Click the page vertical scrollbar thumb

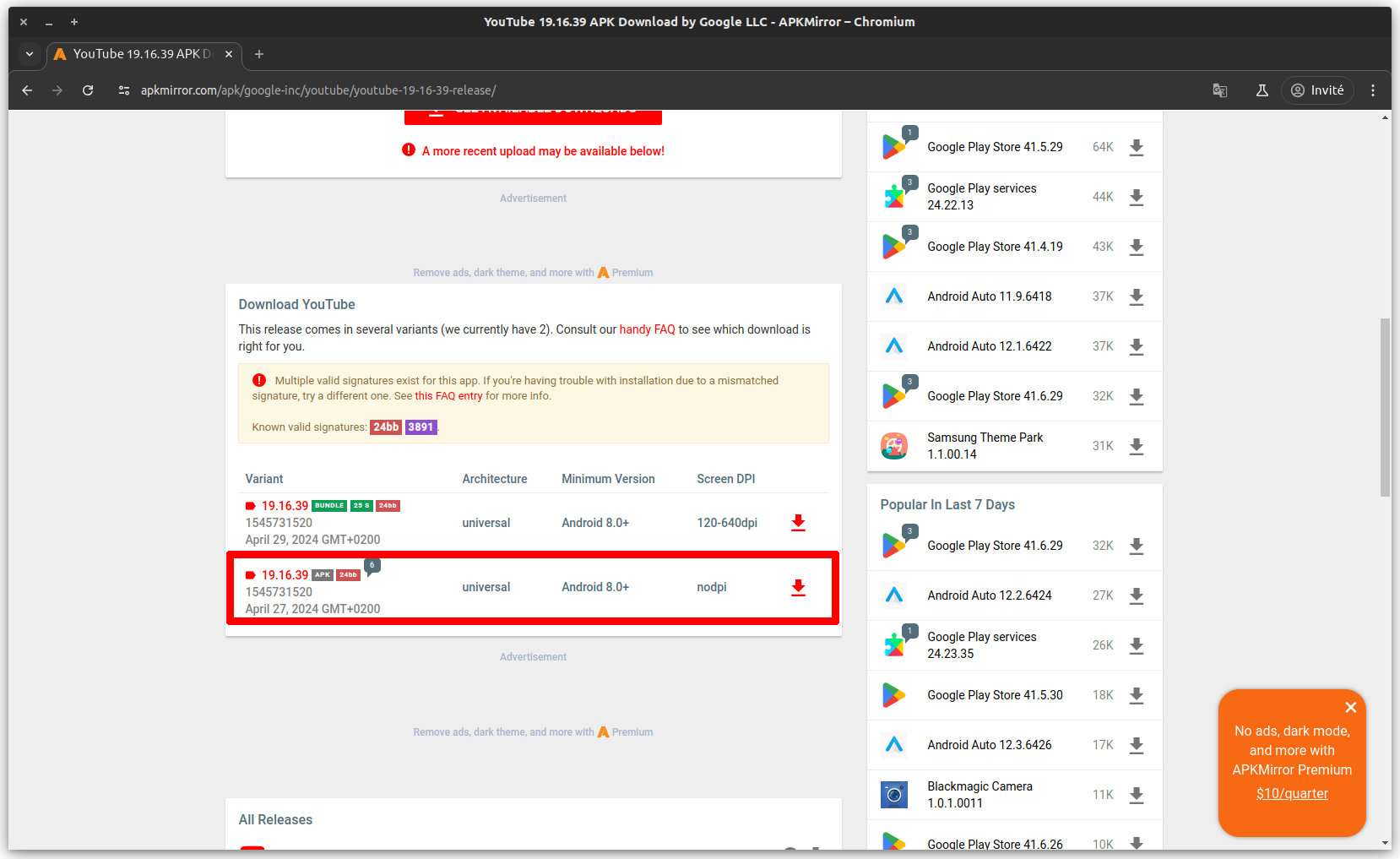[1385, 407]
